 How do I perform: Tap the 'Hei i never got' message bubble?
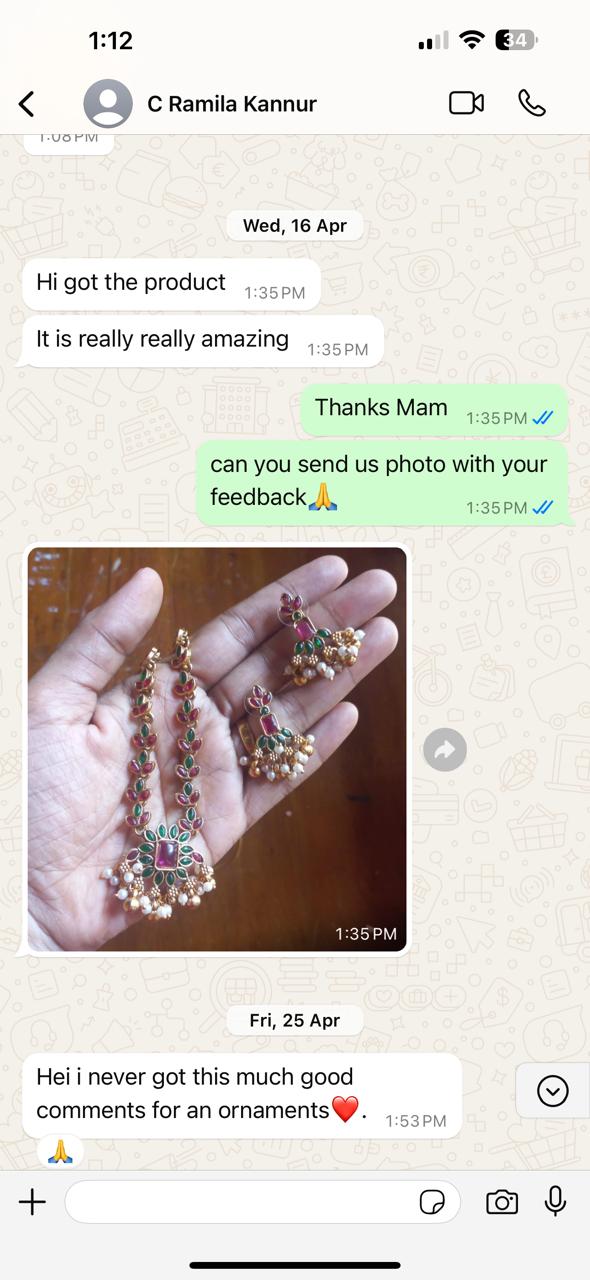242,1095
